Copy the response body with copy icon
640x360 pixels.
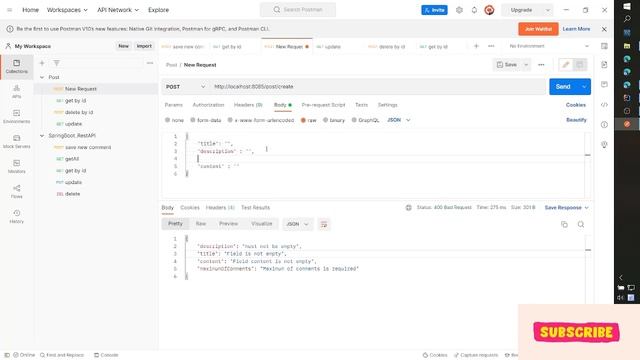[x=564, y=224]
